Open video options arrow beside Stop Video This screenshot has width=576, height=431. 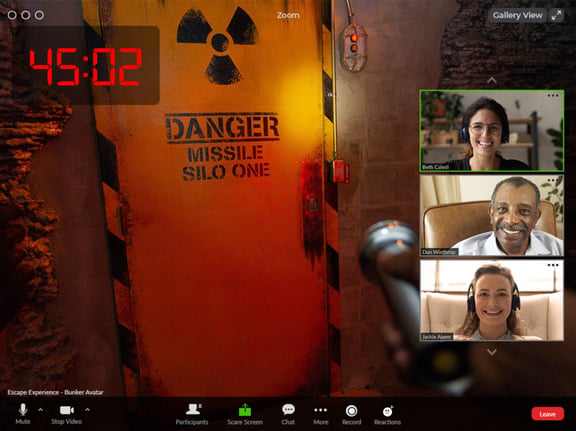click(87, 409)
